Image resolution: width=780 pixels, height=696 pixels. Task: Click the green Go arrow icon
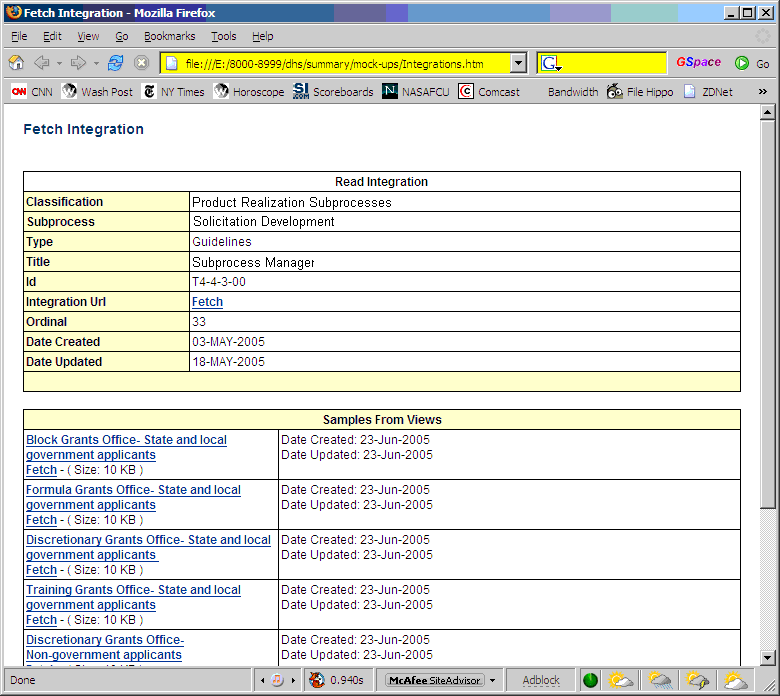click(742, 63)
